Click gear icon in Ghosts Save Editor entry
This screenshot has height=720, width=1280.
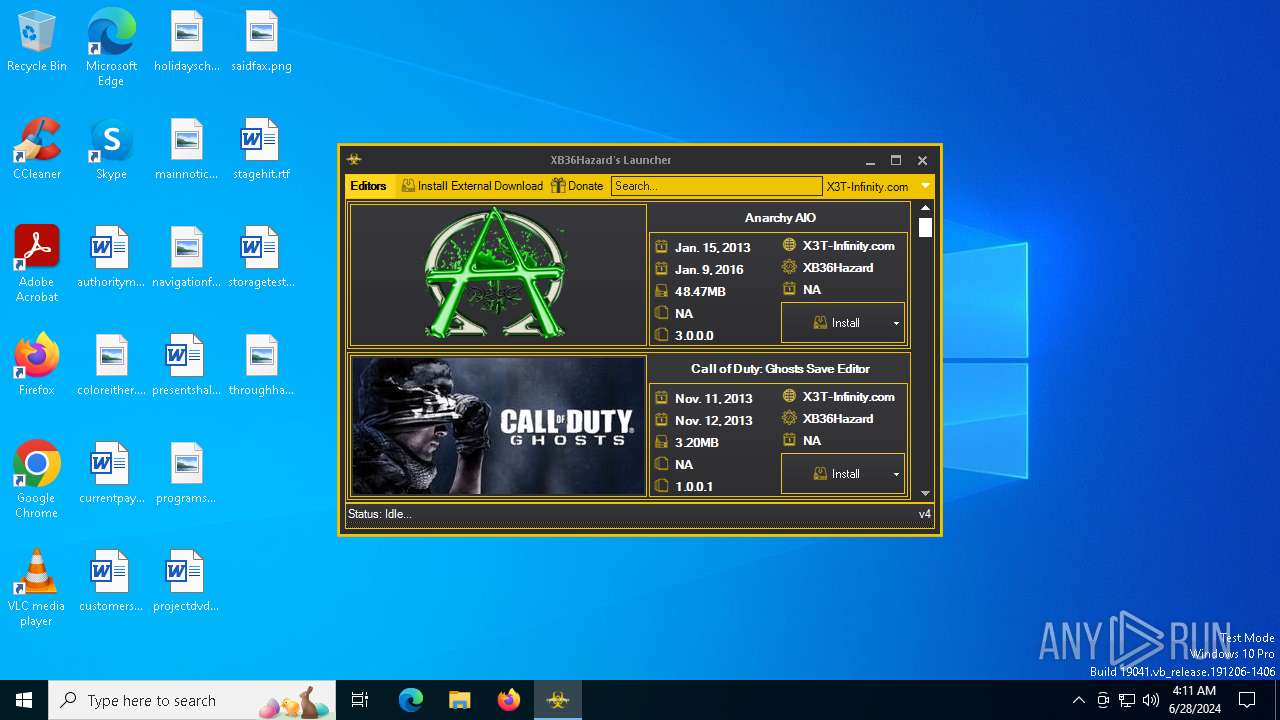pyautogui.click(x=789, y=418)
